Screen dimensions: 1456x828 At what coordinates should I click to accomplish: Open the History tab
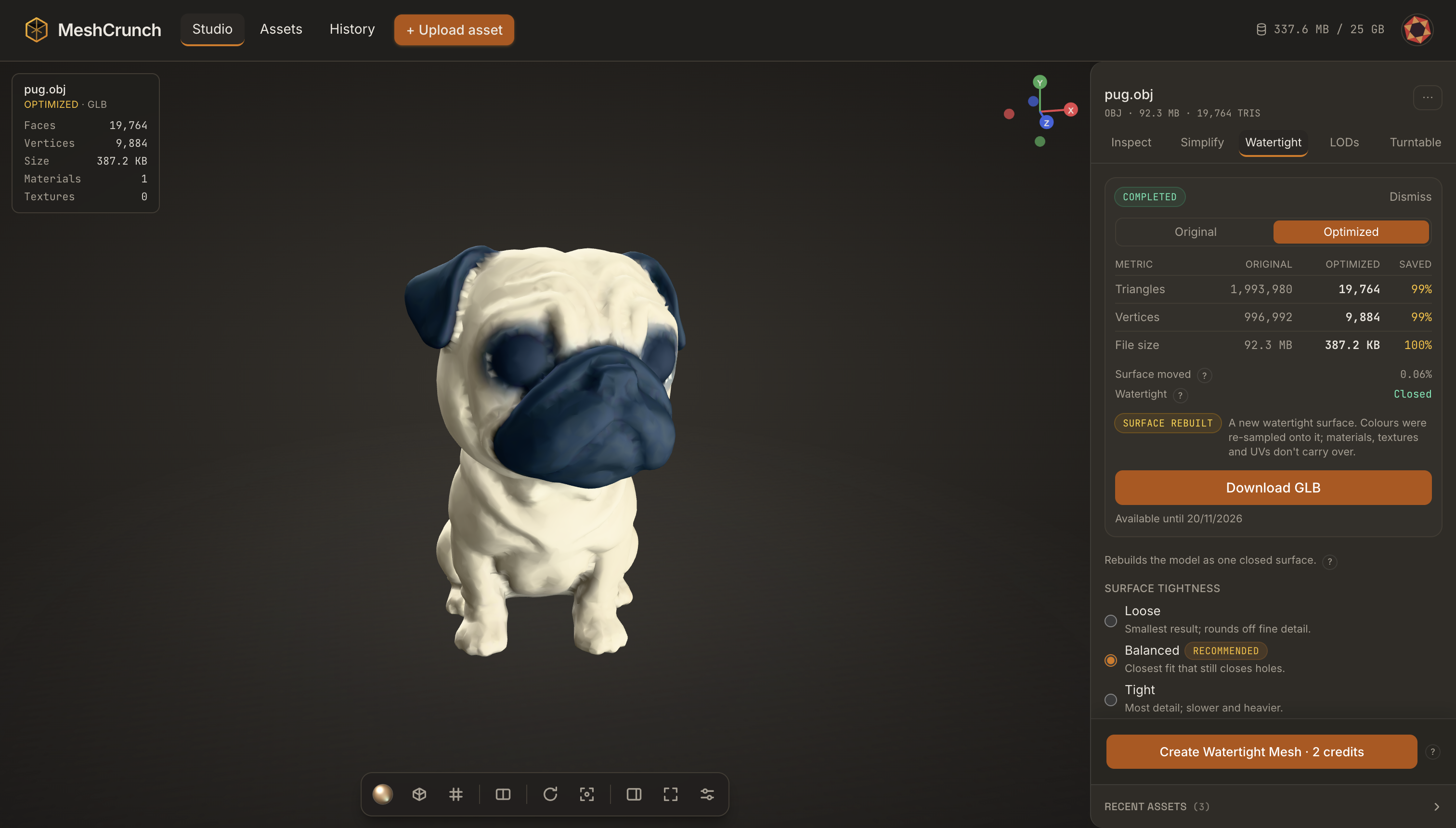(352, 29)
